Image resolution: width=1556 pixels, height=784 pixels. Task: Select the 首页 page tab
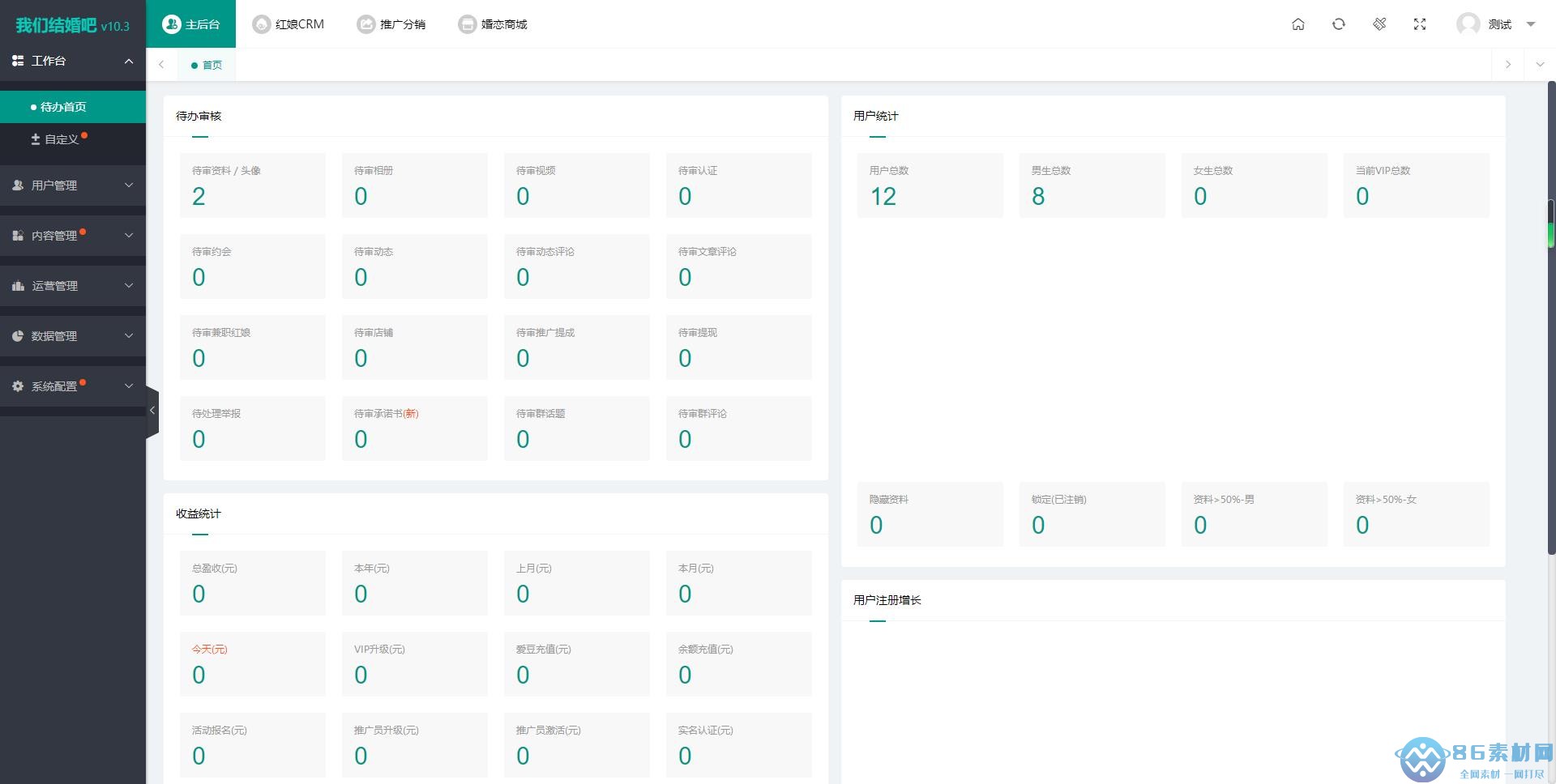click(207, 65)
